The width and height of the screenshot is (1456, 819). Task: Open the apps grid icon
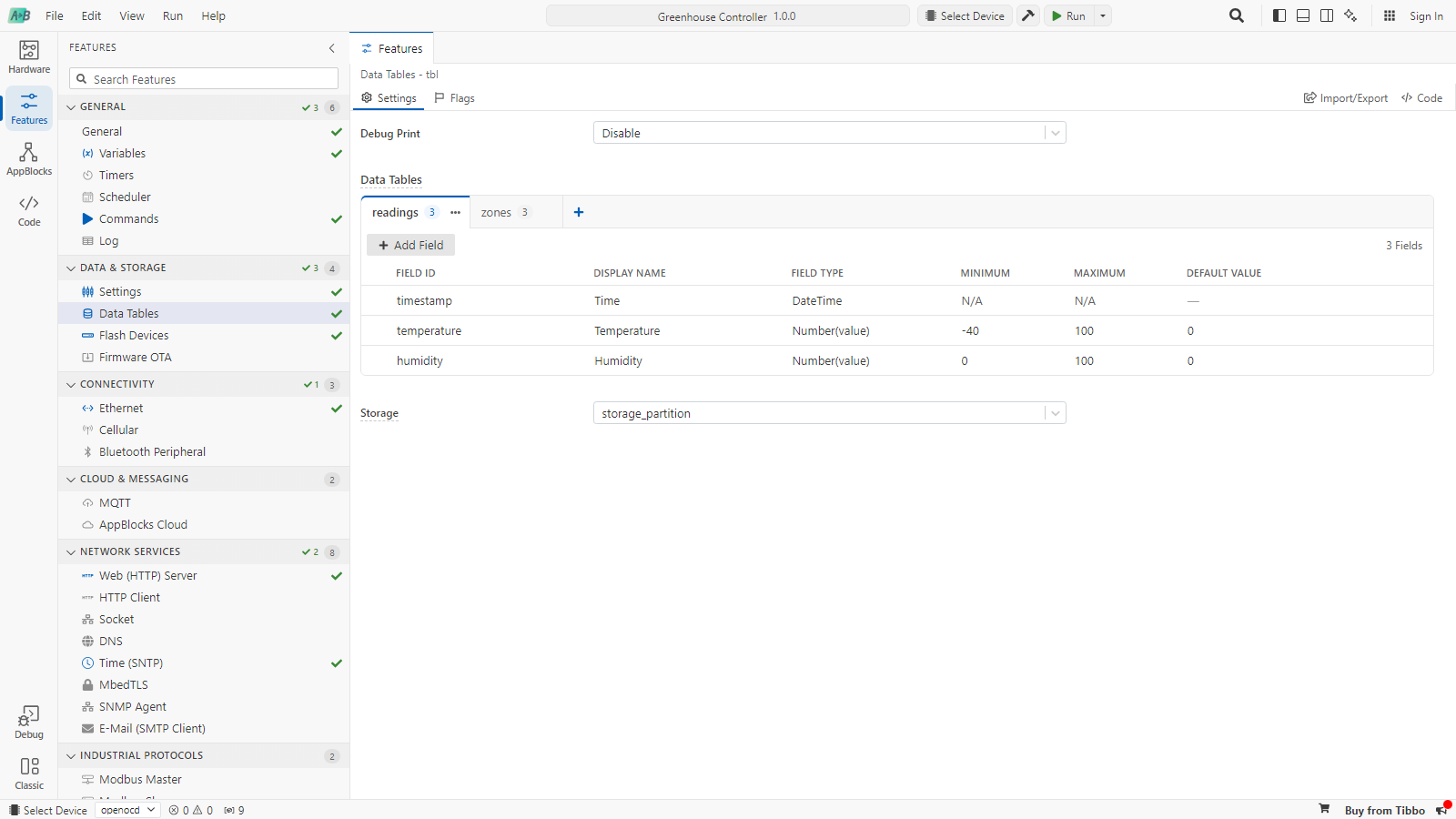point(1390,15)
